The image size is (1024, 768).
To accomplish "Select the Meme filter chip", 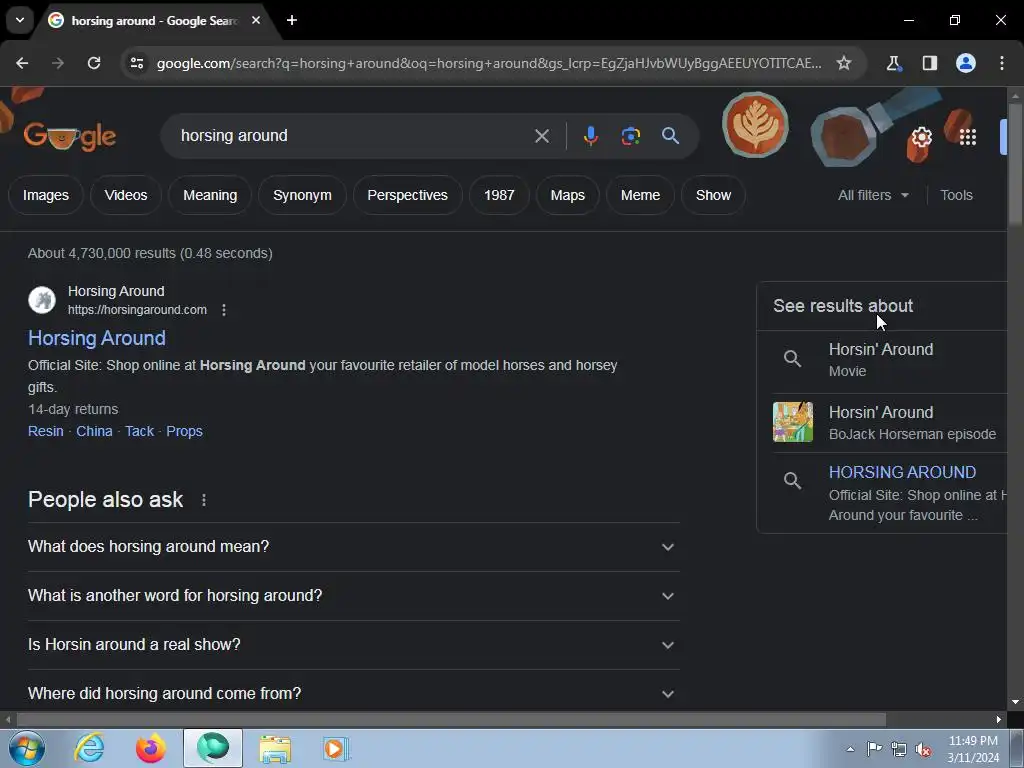I will pyautogui.click(x=640, y=195).
